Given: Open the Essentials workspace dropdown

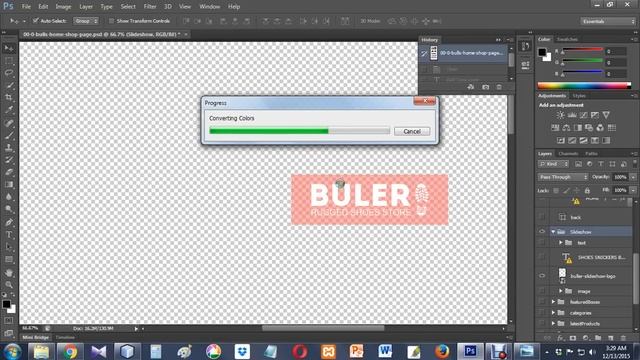Looking at the screenshot, I should coord(608,21).
